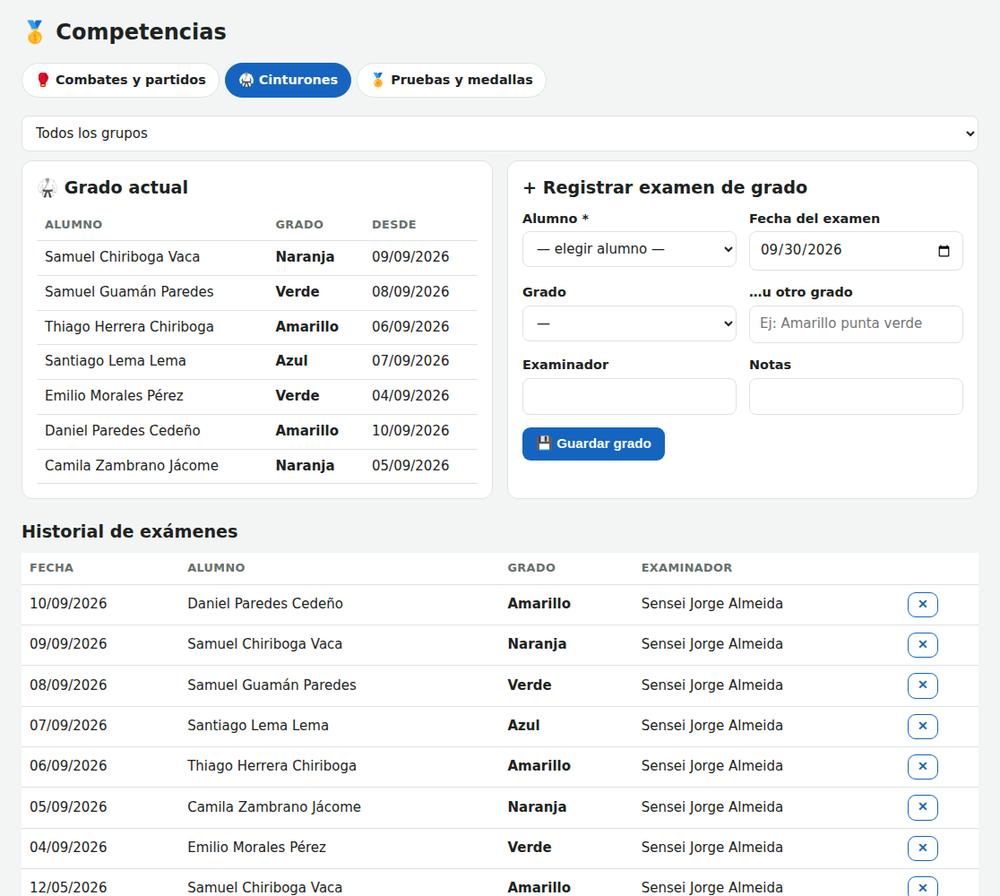1000x896 pixels.
Task: Click the Historial de exámenes heading
Action: tap(129, 531)
